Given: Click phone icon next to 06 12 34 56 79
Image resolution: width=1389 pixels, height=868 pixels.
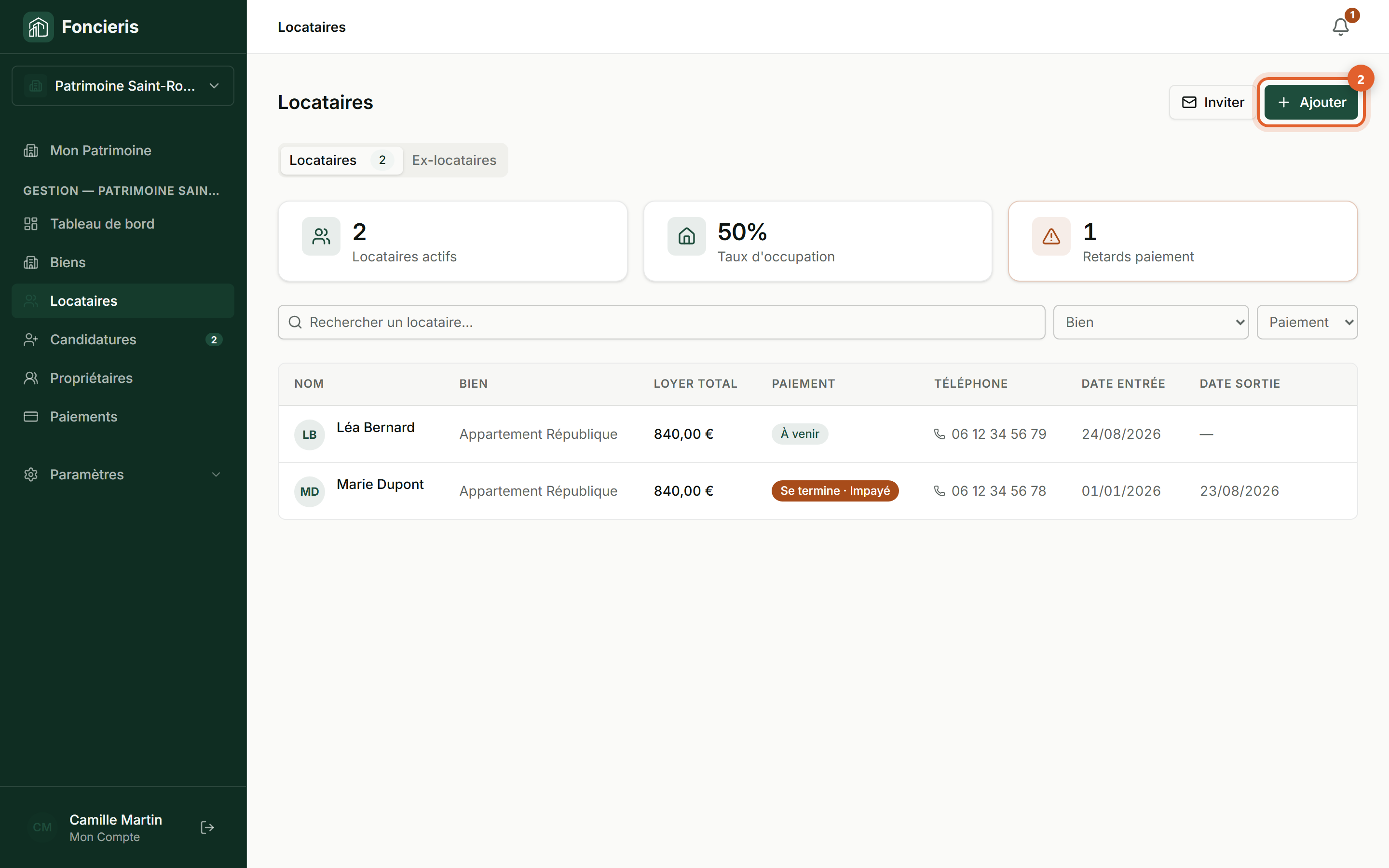Looking at the screenshot, I should click(x=940, y=434).
